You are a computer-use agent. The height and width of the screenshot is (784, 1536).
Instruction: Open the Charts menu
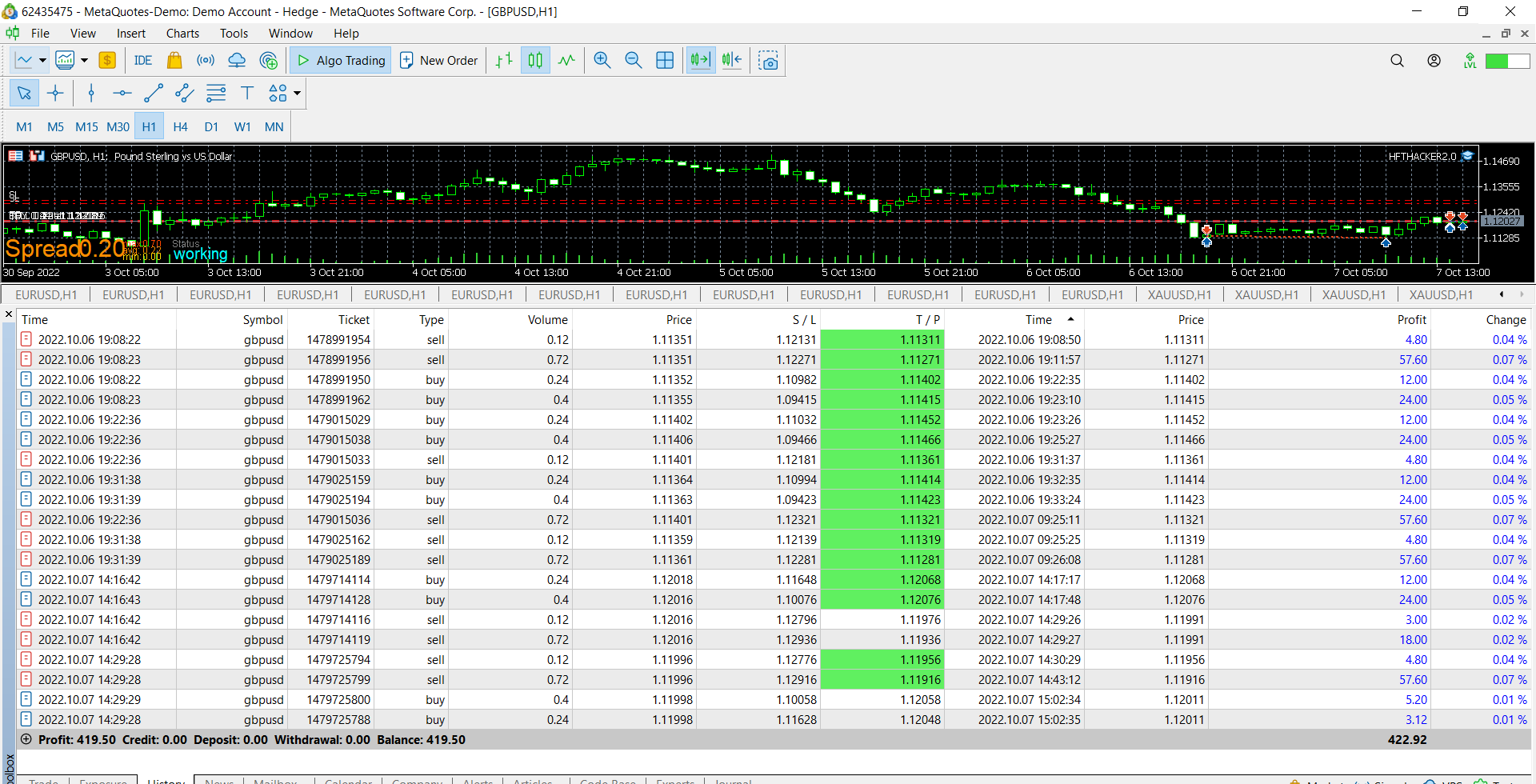[x=182, y=34]
